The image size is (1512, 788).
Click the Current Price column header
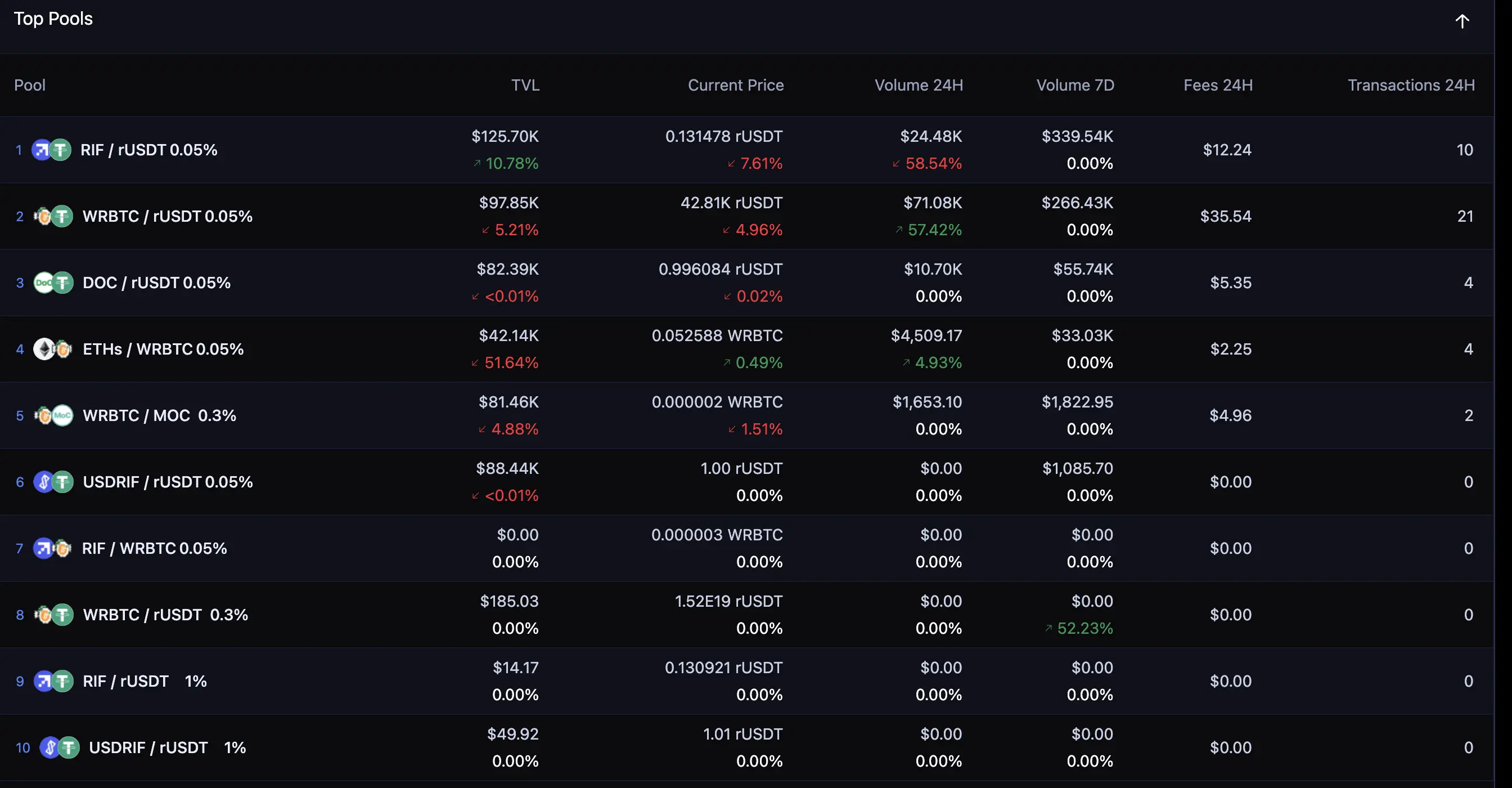click(x=735, y=85)
